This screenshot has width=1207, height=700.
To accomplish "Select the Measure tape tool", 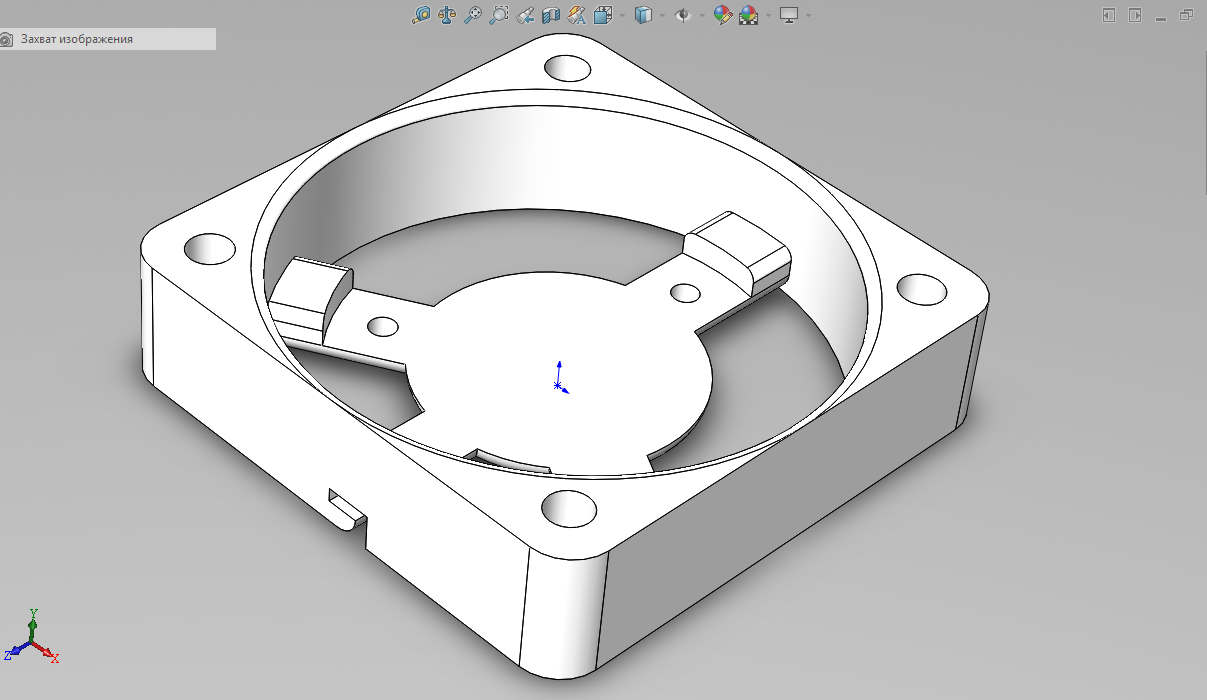I will (421, 15).
